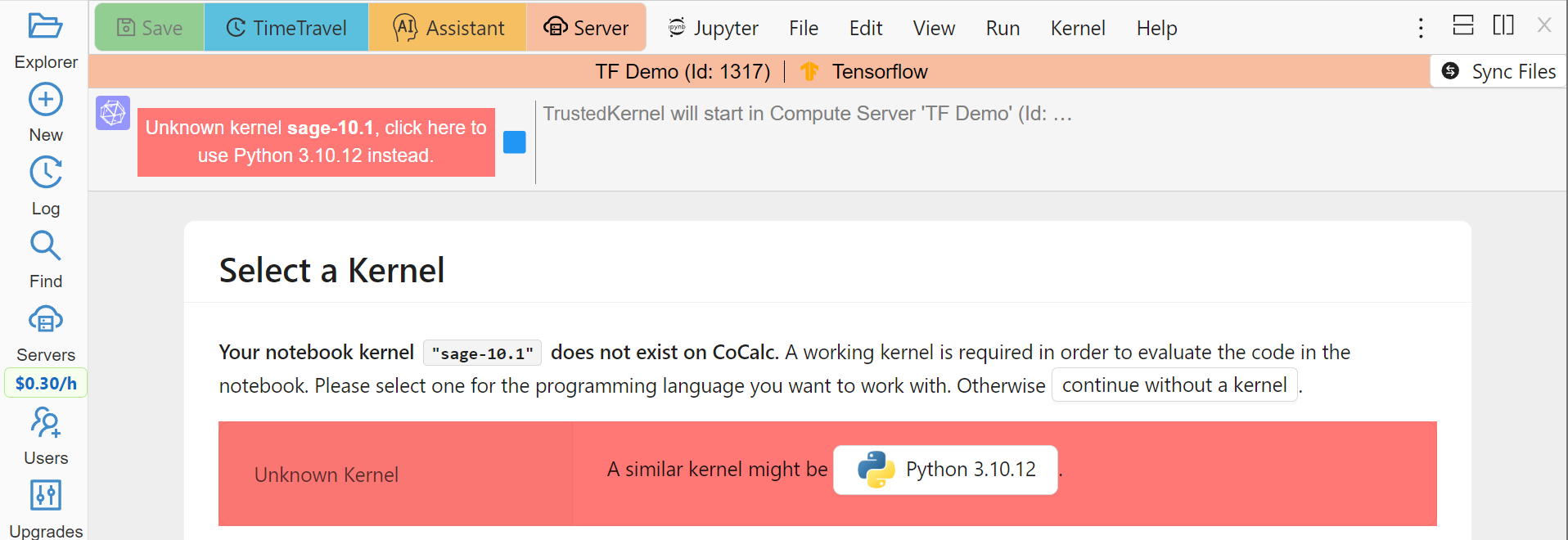Viewport: 1568px width, 540px height.
Task: Select the Python 3.10.12 kernel suggestion
Action: (x=945, y=470)
